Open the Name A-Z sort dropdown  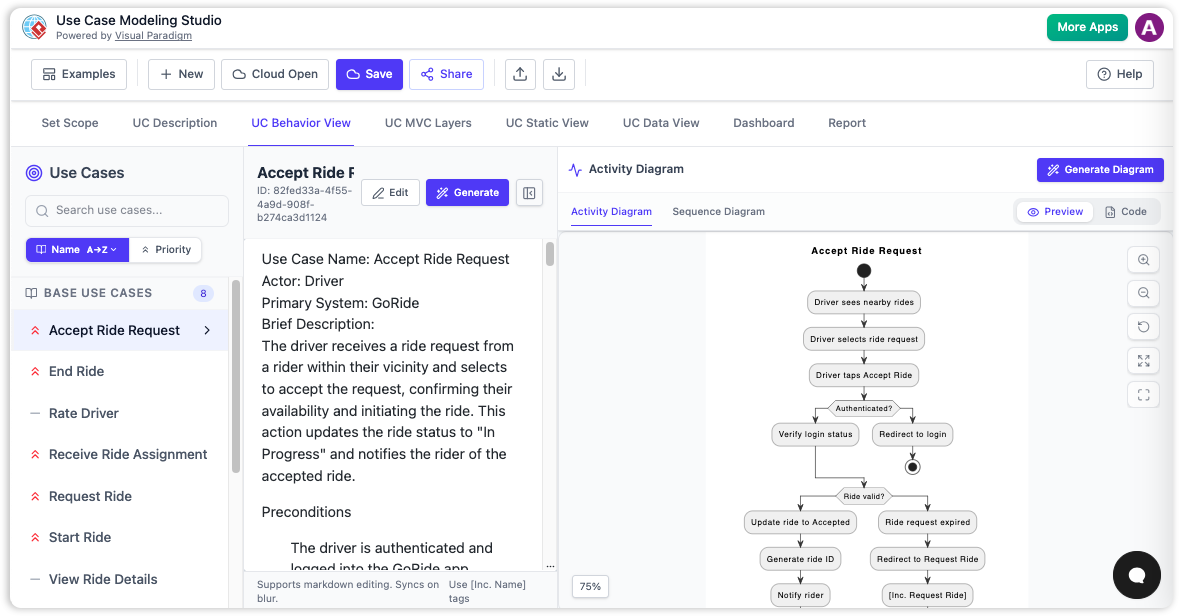[77, 249]
